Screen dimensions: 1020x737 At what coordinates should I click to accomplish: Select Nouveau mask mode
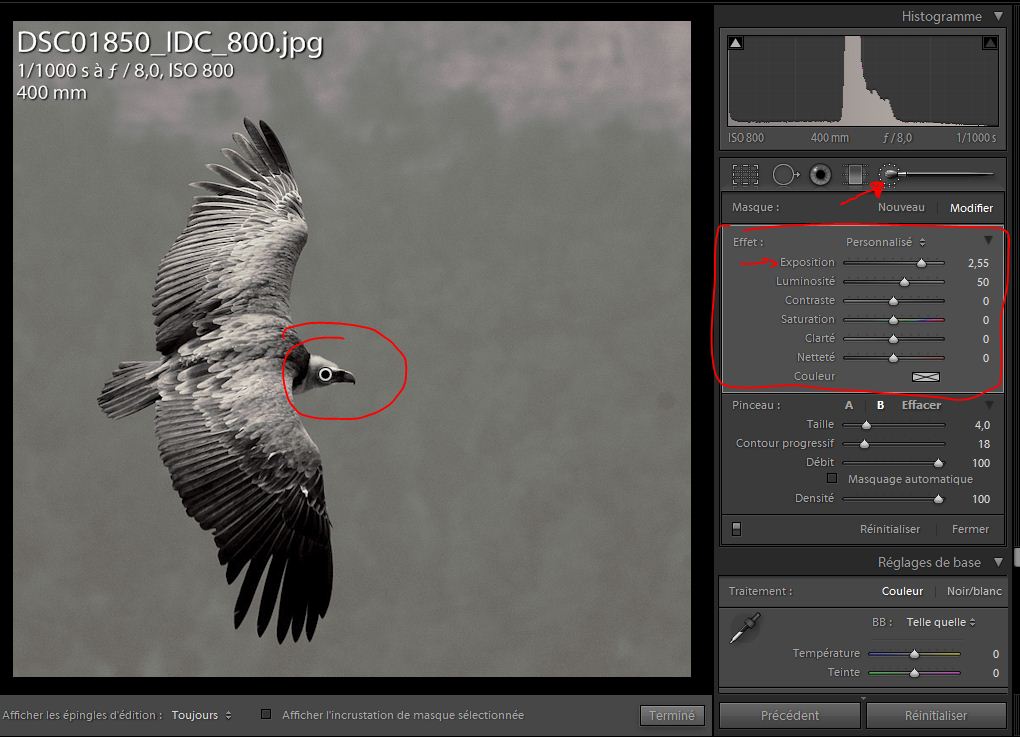[901, 208]
